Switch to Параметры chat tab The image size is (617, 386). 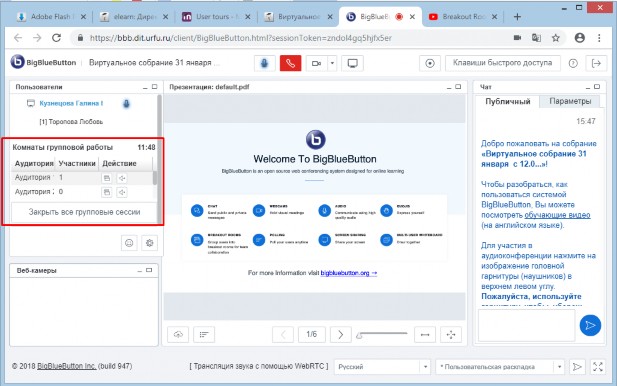coord(570,101)
